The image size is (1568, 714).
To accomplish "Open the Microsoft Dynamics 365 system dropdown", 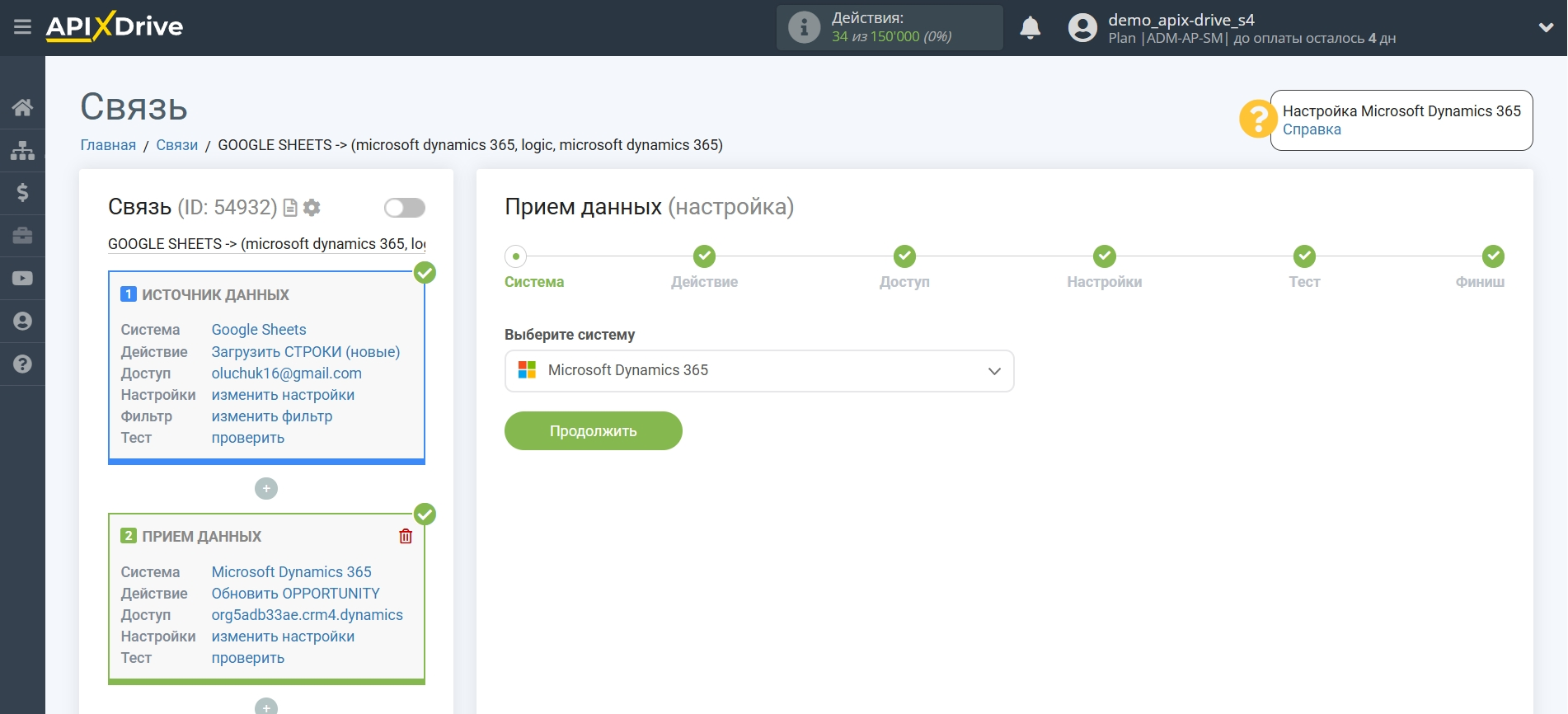I will [x=759, y=371].
